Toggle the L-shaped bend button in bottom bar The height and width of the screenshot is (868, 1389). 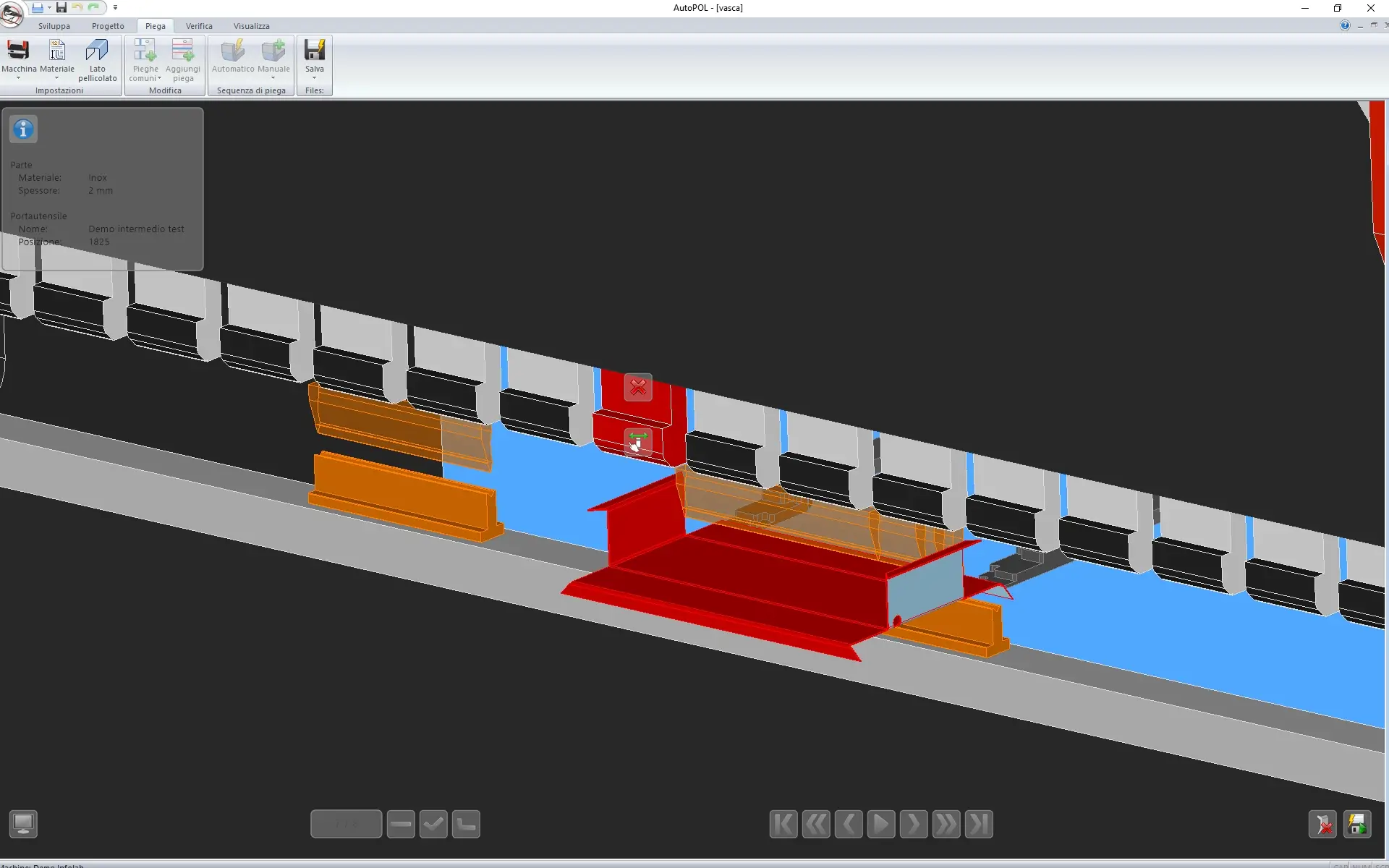(466, 824)
